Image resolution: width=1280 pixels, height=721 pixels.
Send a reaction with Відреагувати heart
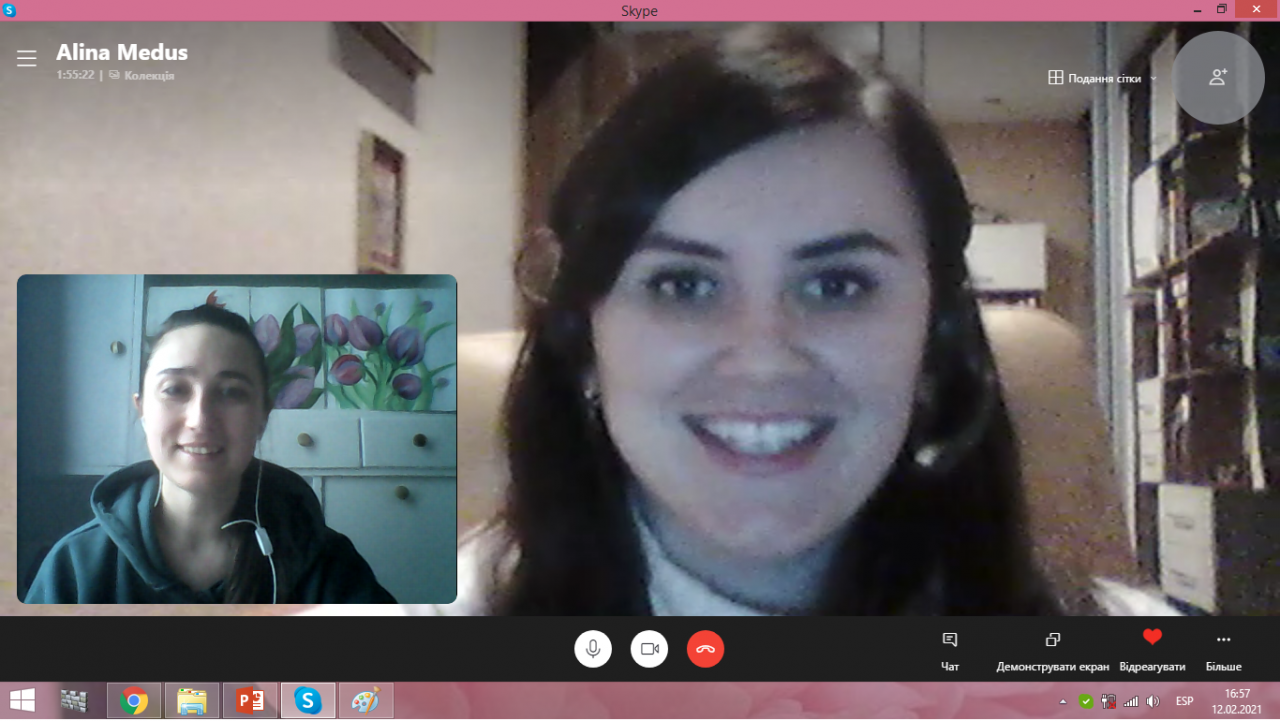(x=1152, y=651)
